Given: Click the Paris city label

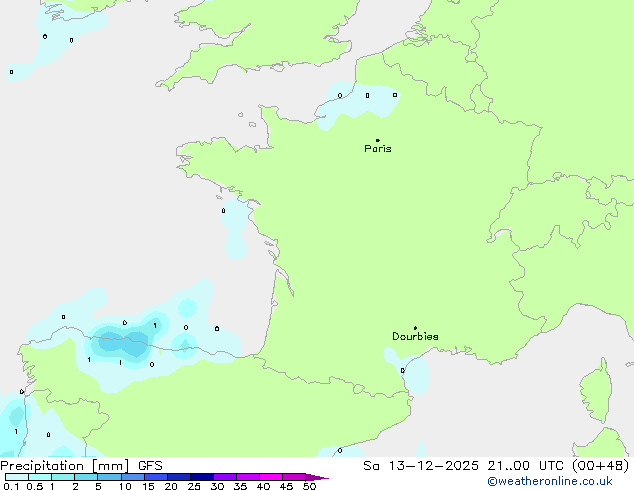Looking at the screenshot, I should [x=378, y=149].
